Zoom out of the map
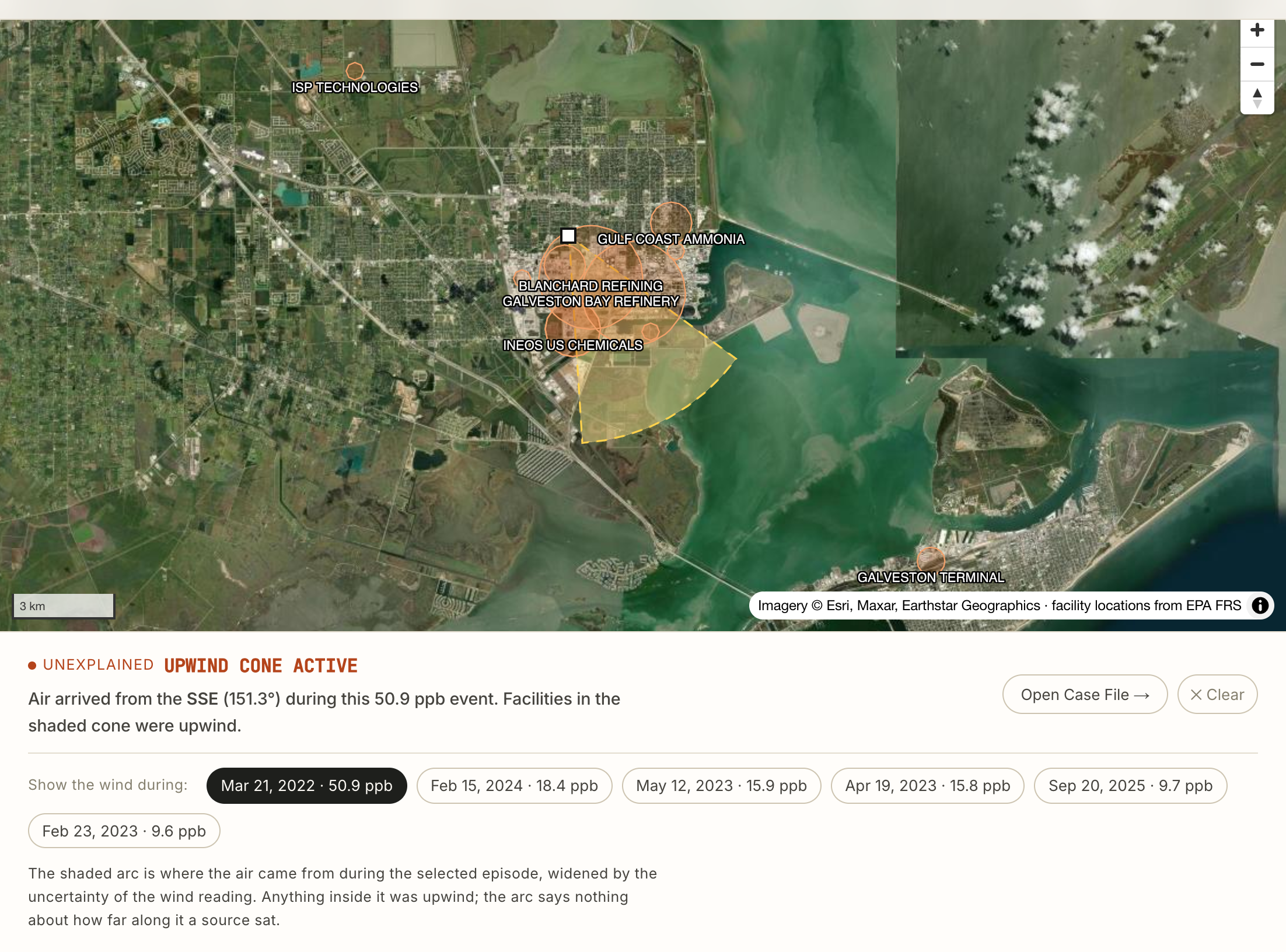The height and width of the screenshot is (952, 1286). [x=1257, y=64]
